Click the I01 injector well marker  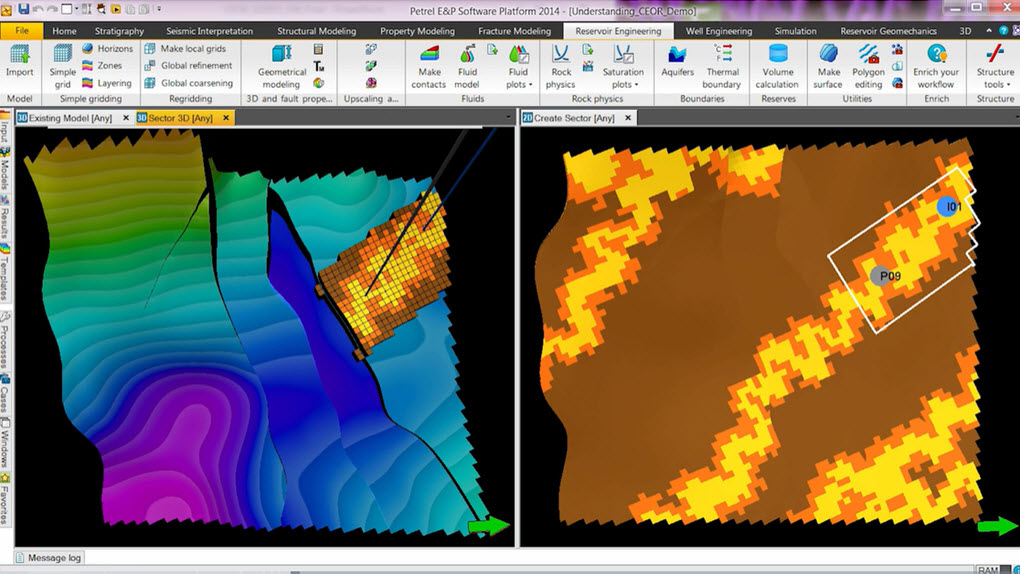coord(949,206)
